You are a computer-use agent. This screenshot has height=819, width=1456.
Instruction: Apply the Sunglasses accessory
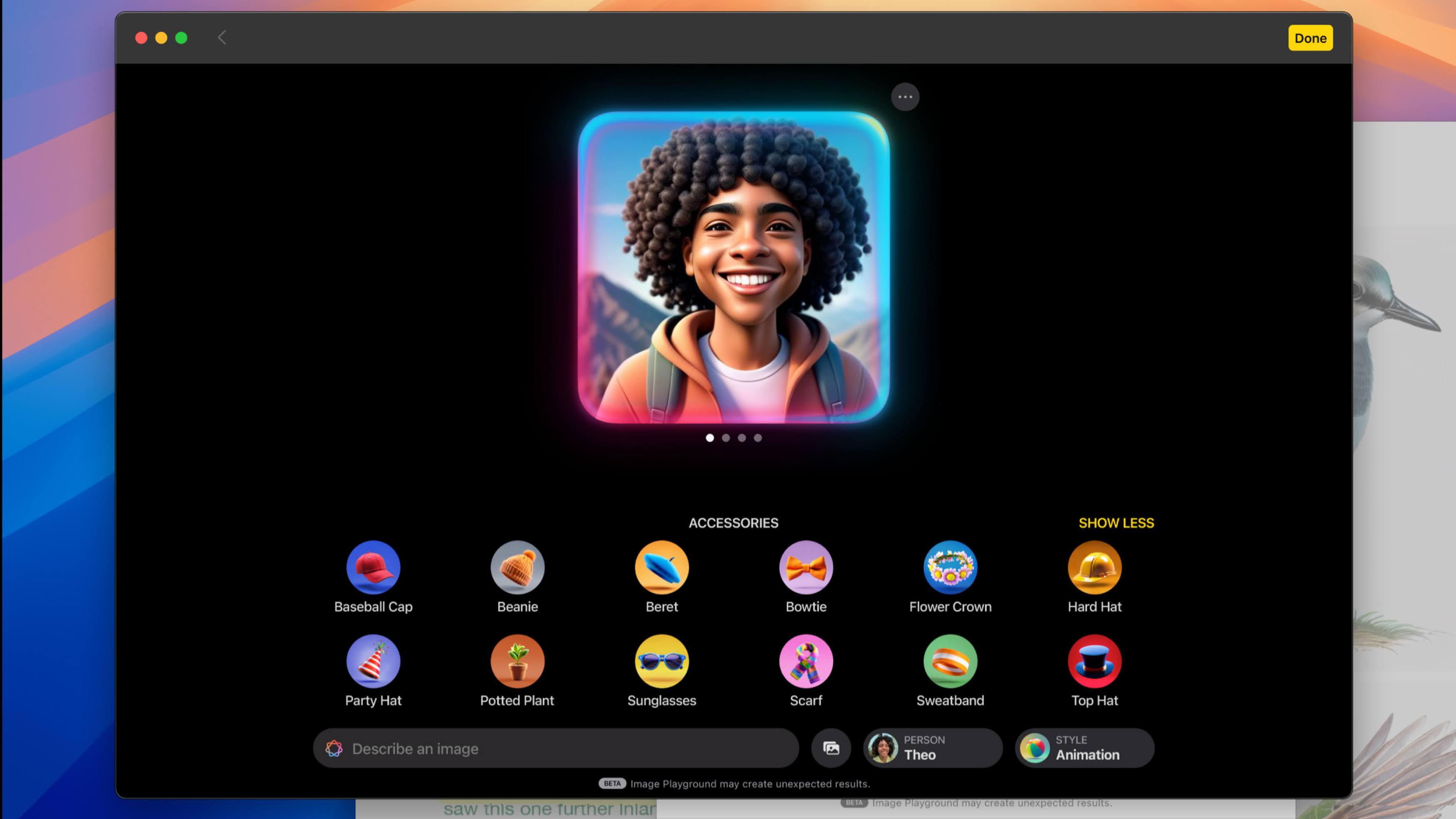[661, 661]
